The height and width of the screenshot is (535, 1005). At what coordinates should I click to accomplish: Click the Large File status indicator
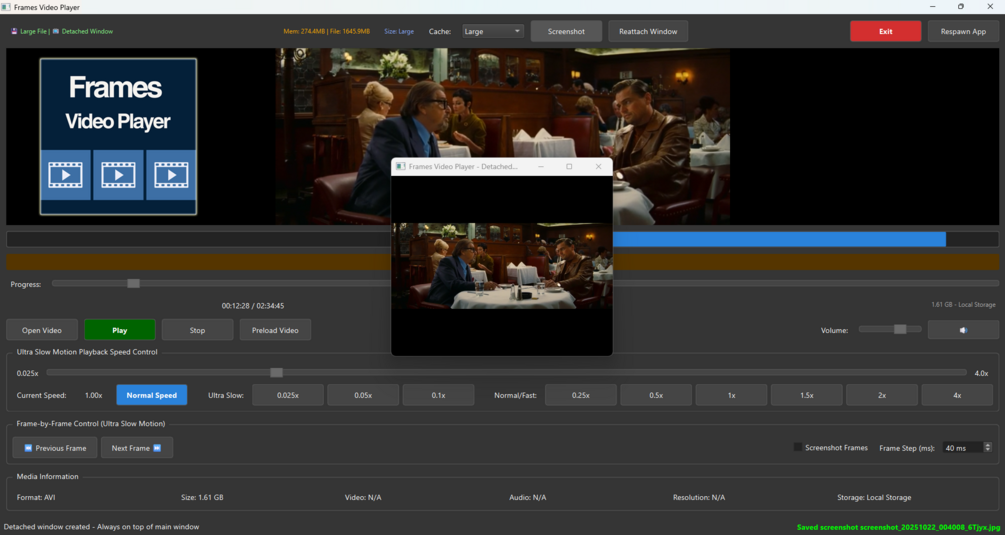coord(29,31)
